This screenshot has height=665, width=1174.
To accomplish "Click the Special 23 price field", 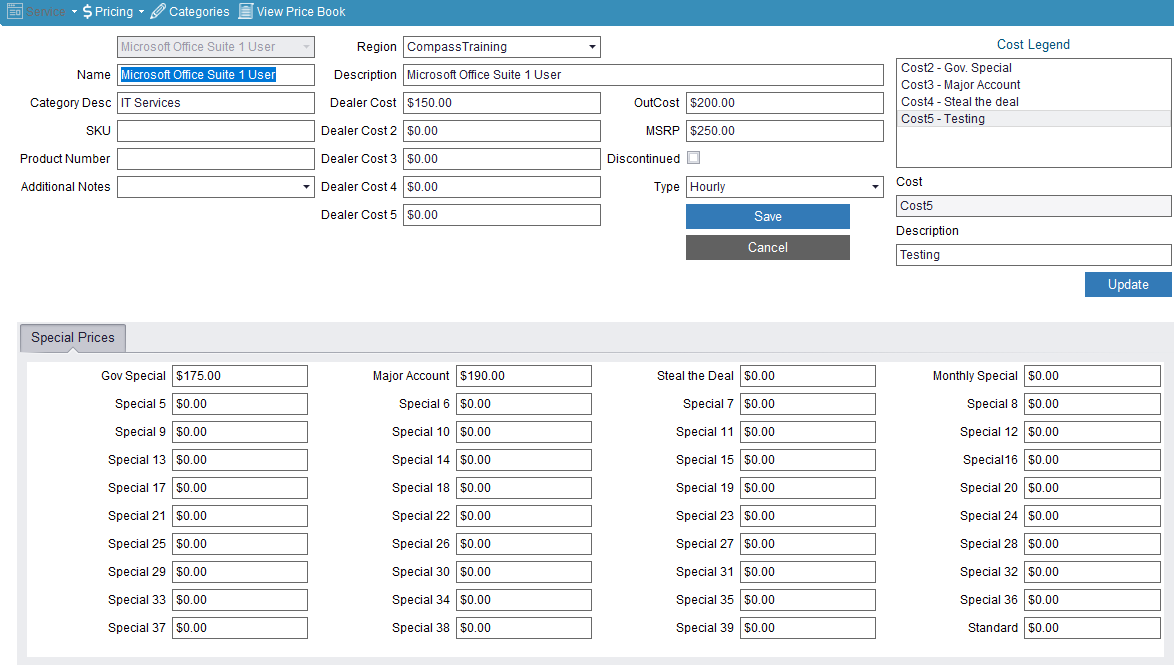I will point(808,516).
